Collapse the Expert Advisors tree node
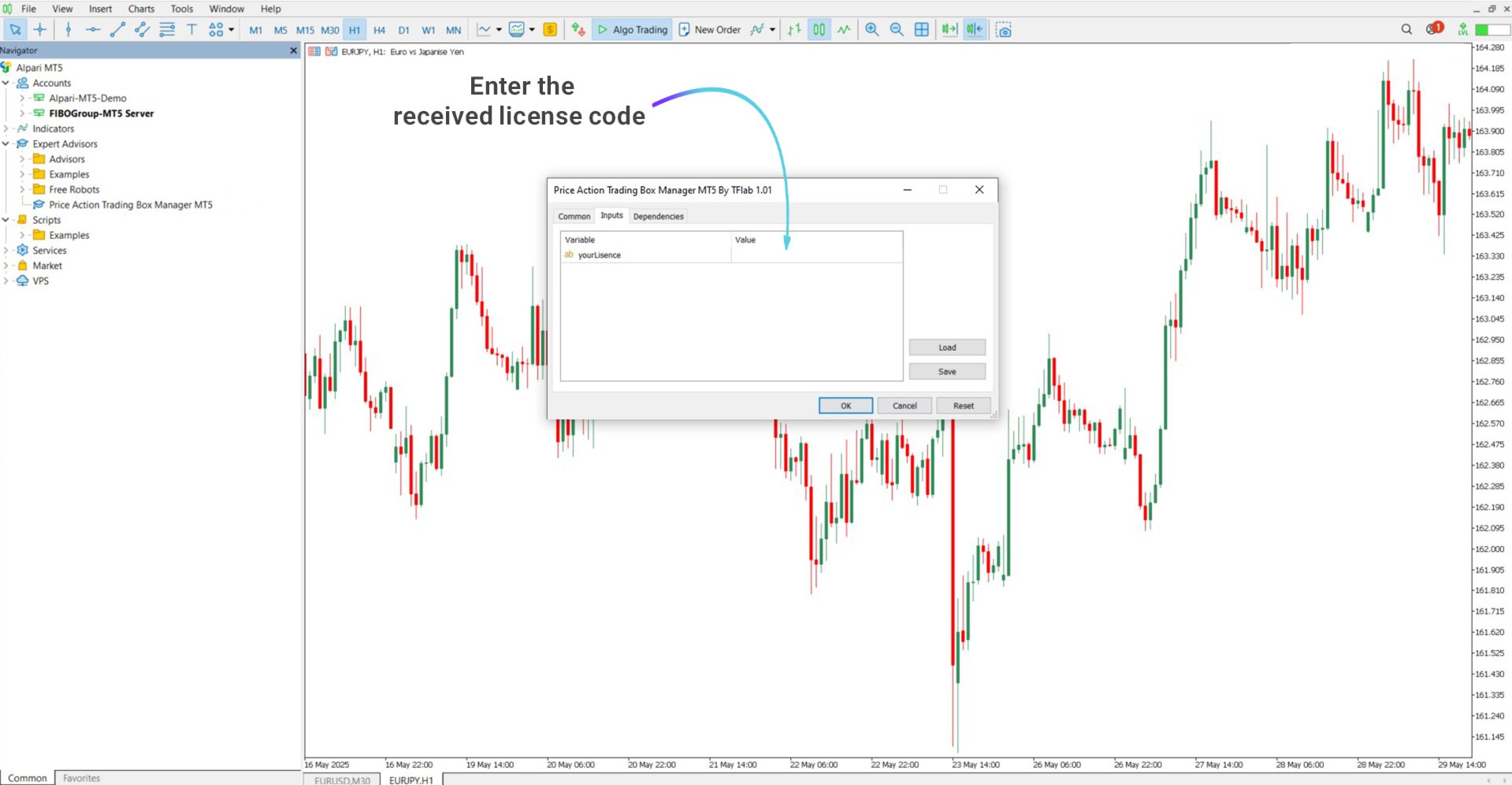The width and height of the screenshot is (1512, 785). tap(6, 143)
